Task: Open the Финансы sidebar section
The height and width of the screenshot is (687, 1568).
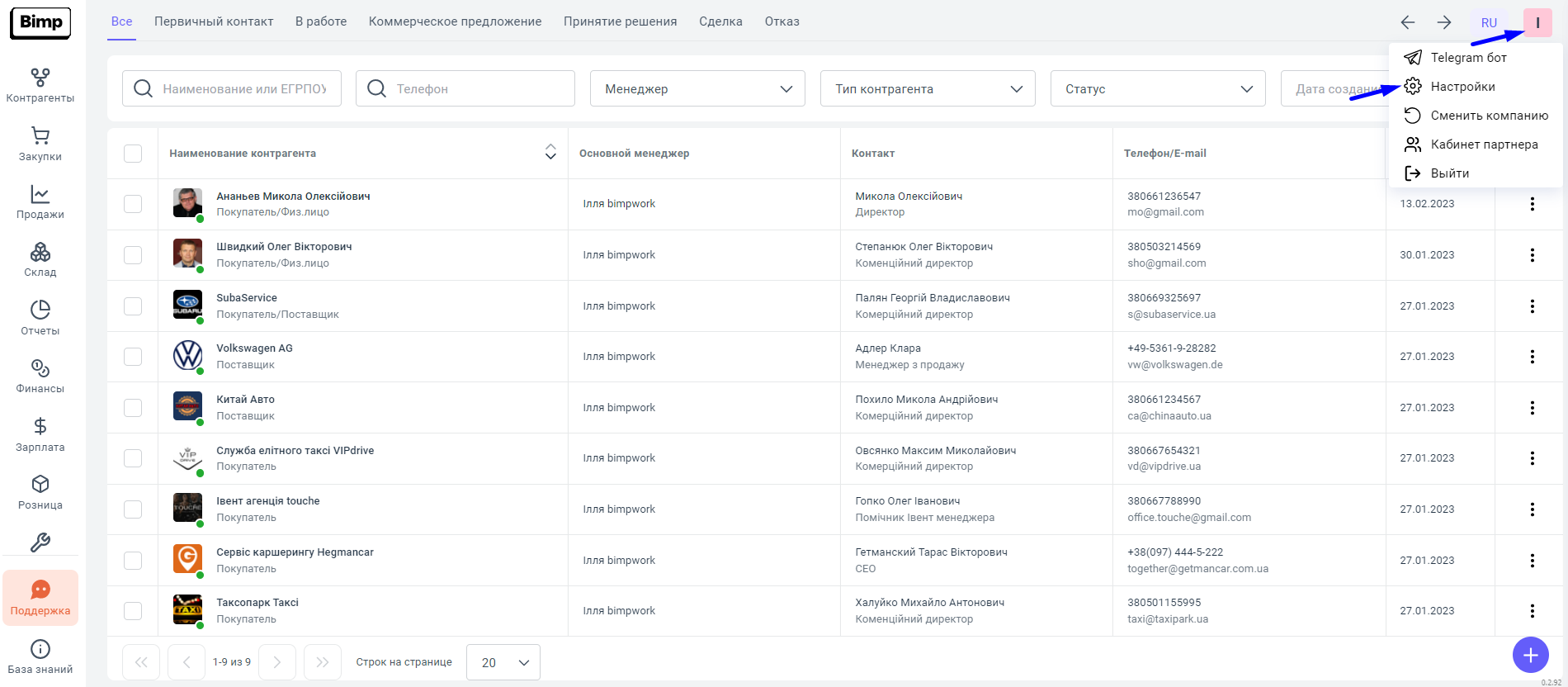Action: pos(40,377)
